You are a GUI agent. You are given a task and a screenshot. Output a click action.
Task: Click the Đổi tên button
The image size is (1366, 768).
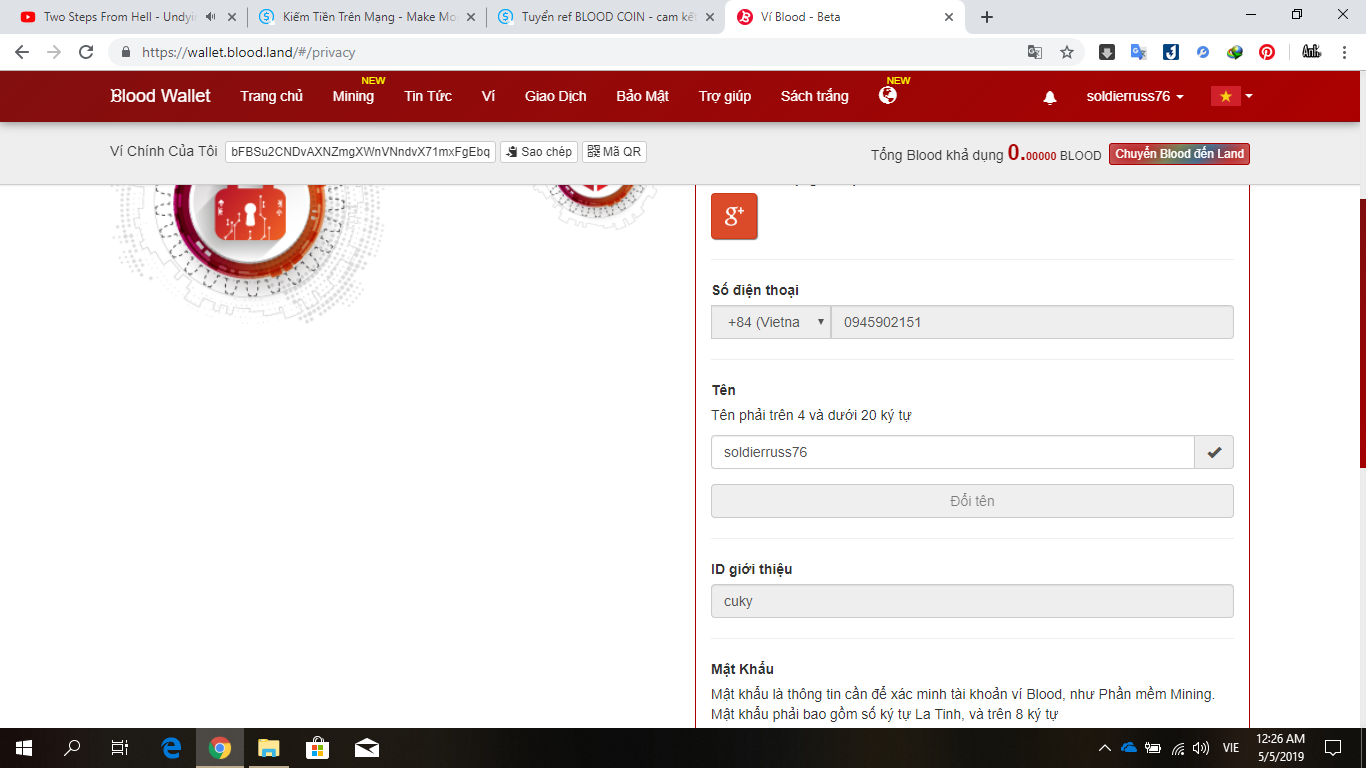pos(972,501)
